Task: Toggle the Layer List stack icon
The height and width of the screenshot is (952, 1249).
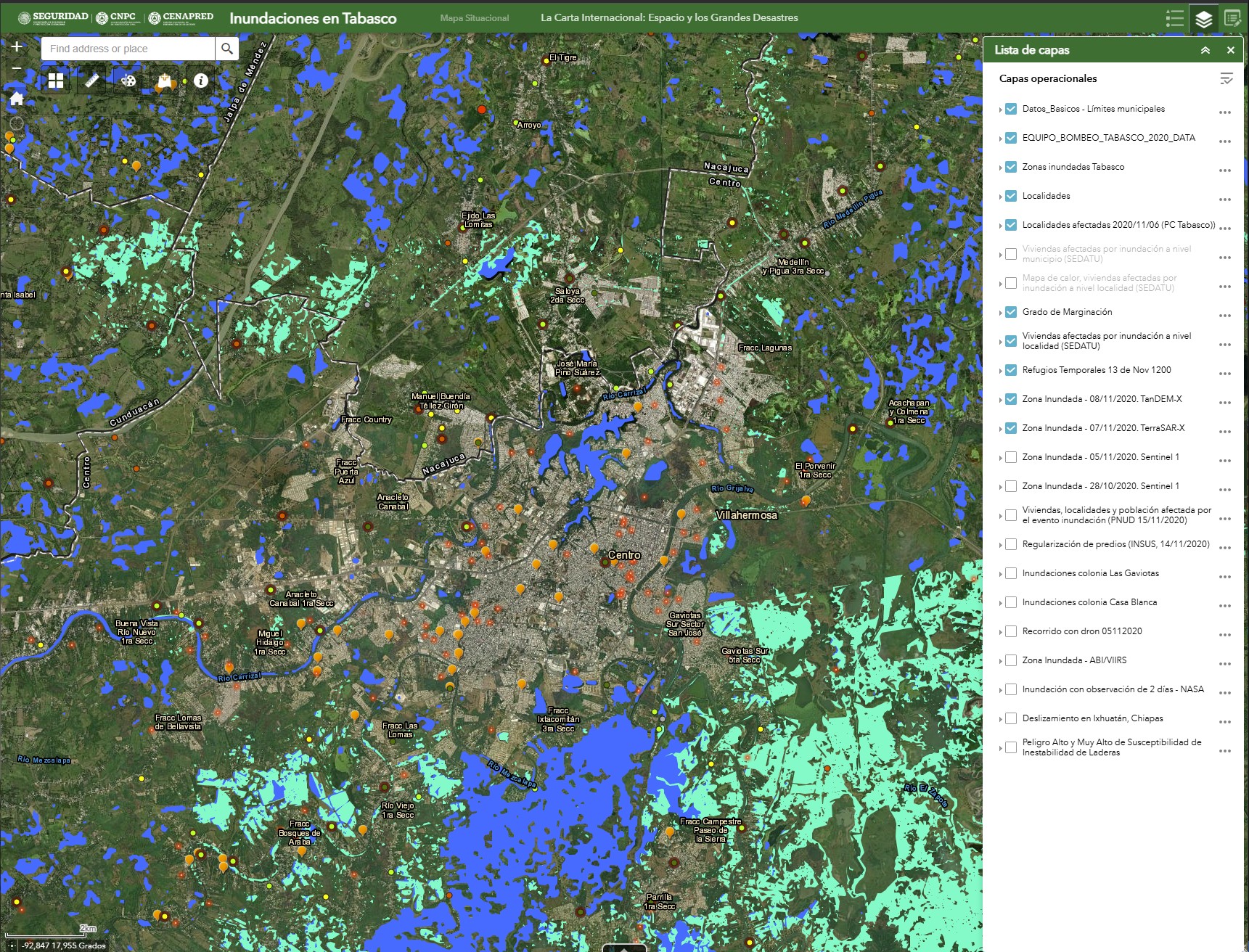Action: click(1203, 18)
